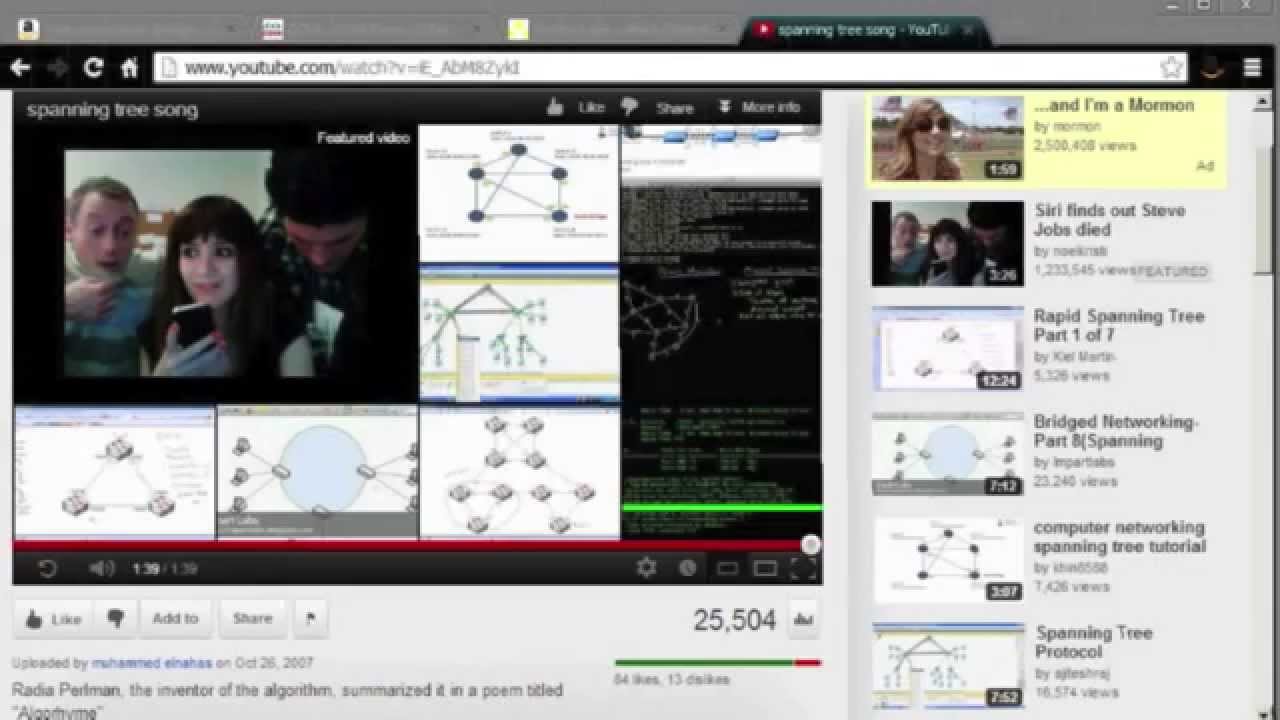The height and width of the screenshot is (720, 1280).
Task: Switch to the third browser tab
Action: (615, 30)
